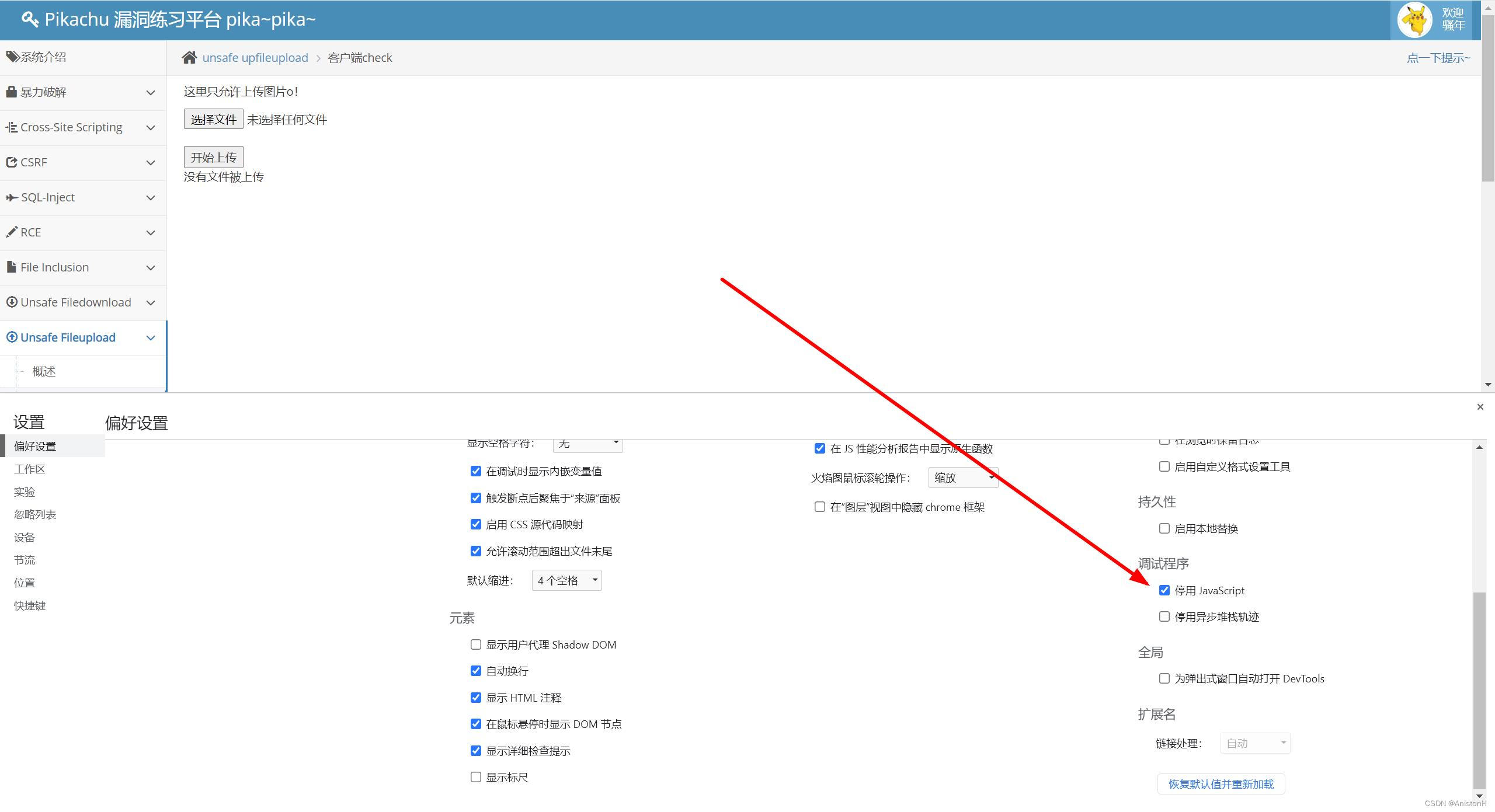Check 显示用户代理 Shadow DOM
This screenshot has height=812, width=1495.
click(x=476, y=644)
